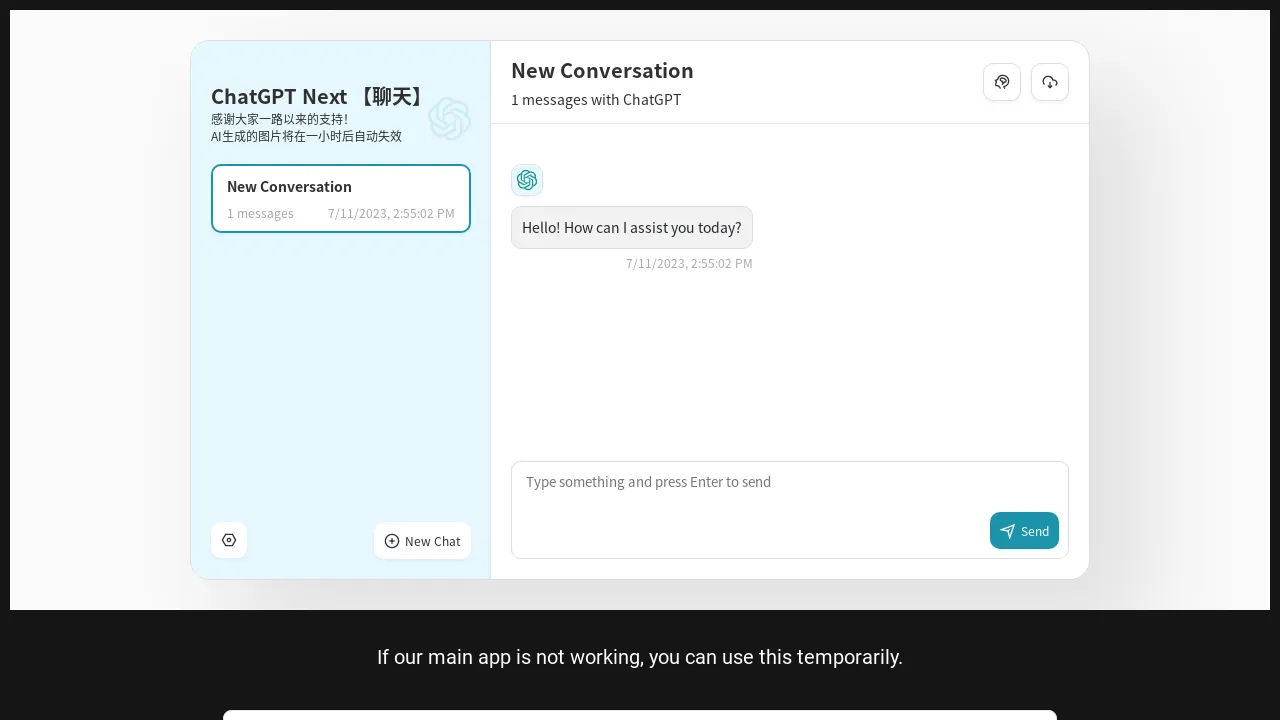The image size is (1280, 720).
Task: Click the paper plane icon in Send
Action: click(1007, 531)
